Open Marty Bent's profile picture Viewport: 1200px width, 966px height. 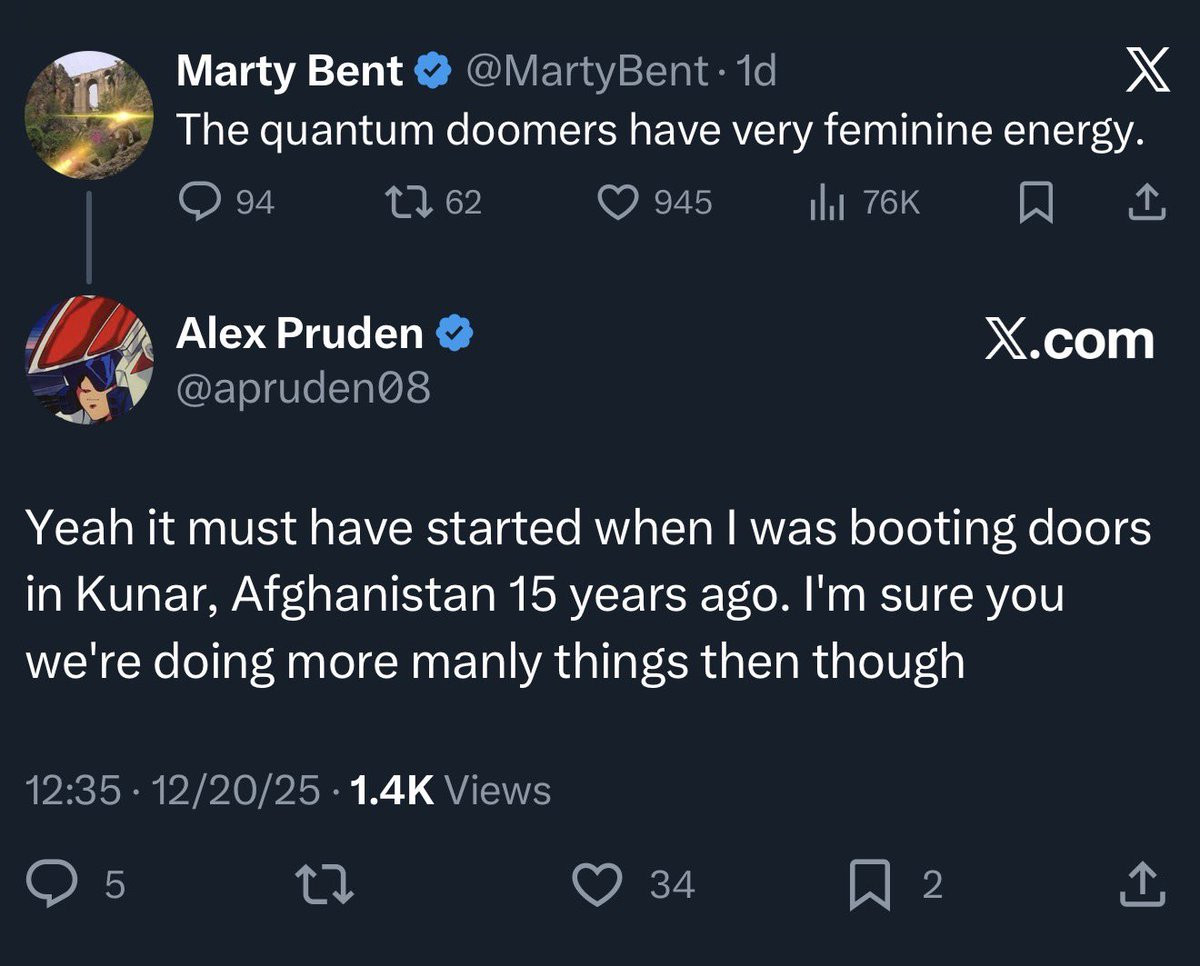[x=88, y=114]
